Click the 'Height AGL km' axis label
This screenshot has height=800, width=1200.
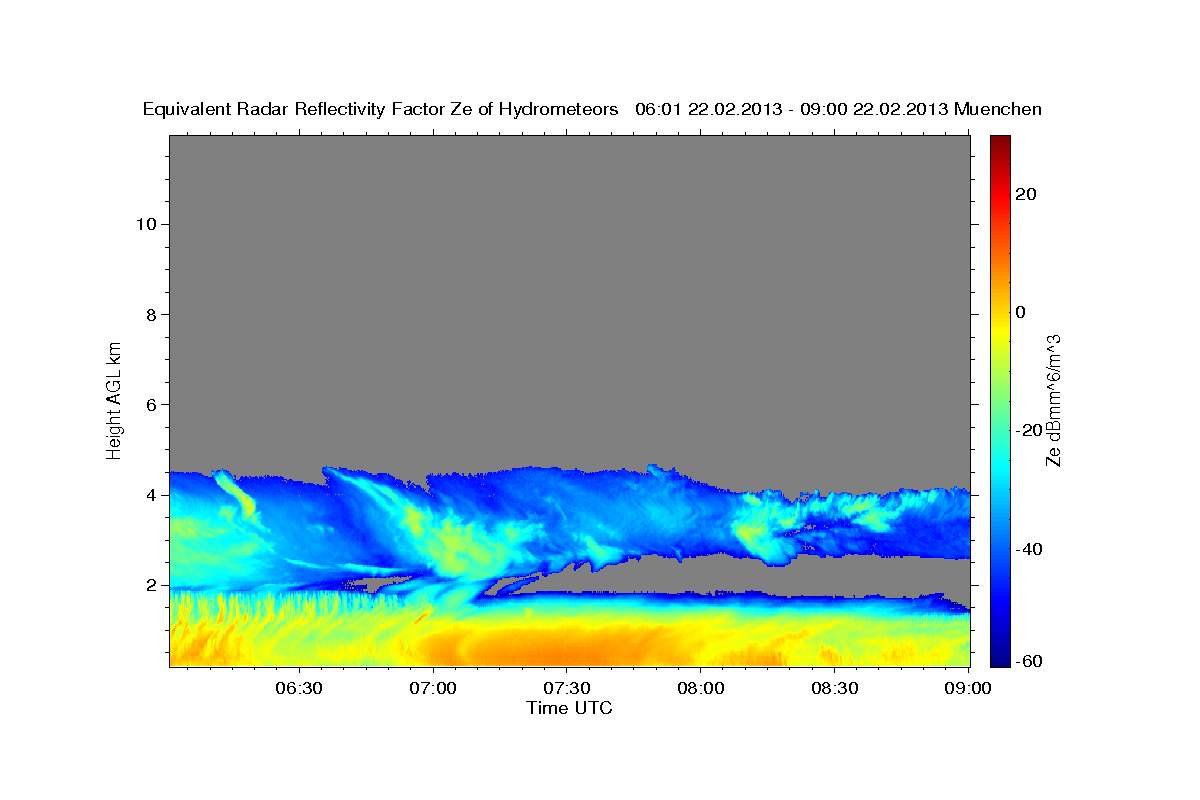(114, 400)
